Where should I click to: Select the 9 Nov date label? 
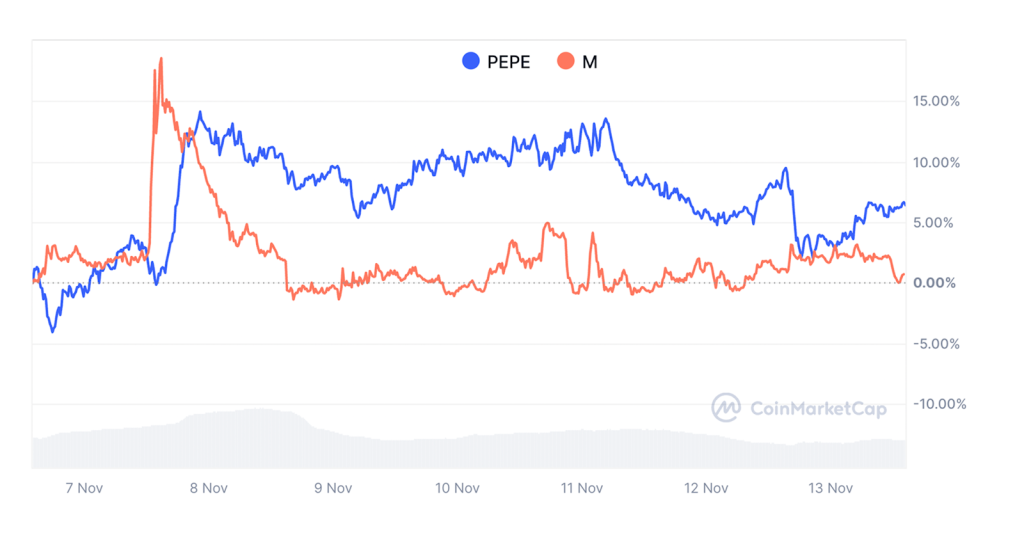[332, 489]
